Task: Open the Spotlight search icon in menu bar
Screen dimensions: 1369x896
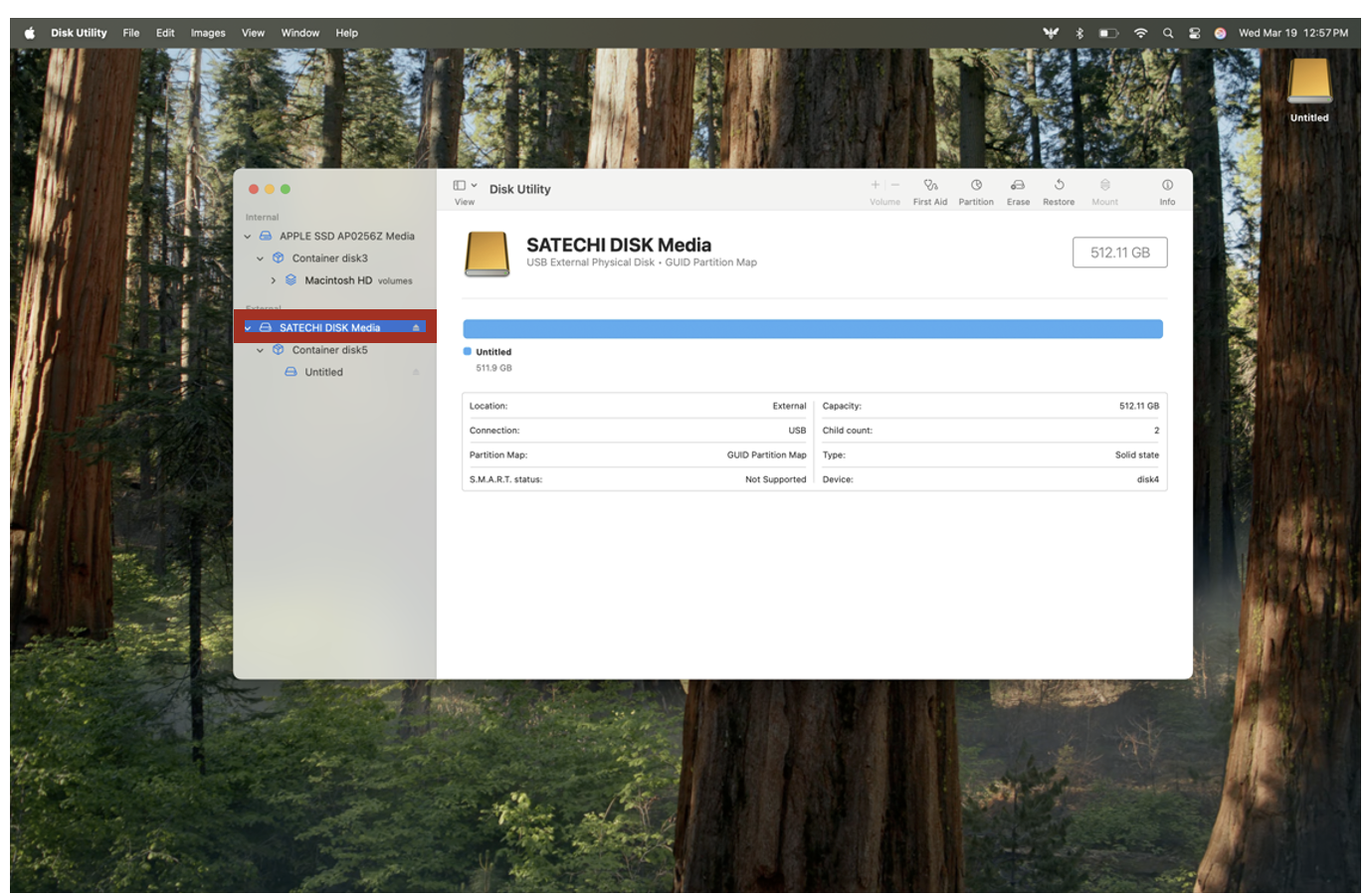Action: click(1168, 33)
